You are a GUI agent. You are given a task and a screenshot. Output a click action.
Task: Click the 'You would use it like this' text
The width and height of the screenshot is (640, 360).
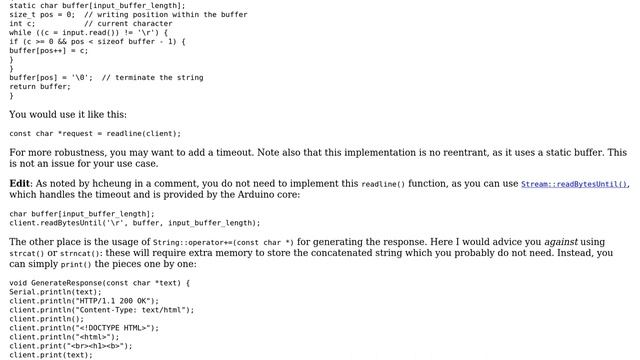tap(68, 114)
